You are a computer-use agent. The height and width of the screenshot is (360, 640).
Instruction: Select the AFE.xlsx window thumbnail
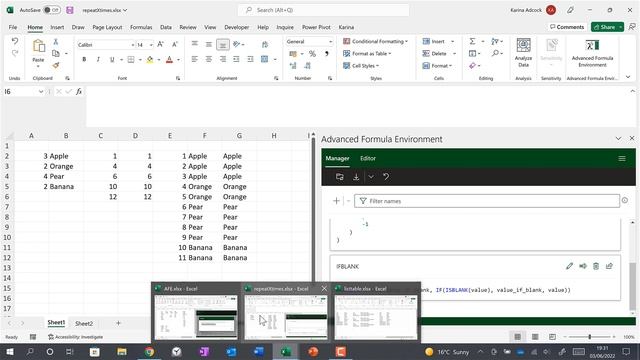(196, 313)
